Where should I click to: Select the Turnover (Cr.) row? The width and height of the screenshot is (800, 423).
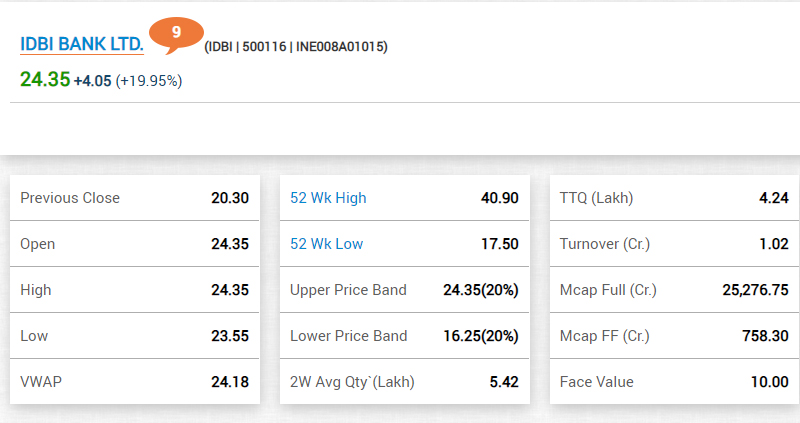click(x=674, y=244)
